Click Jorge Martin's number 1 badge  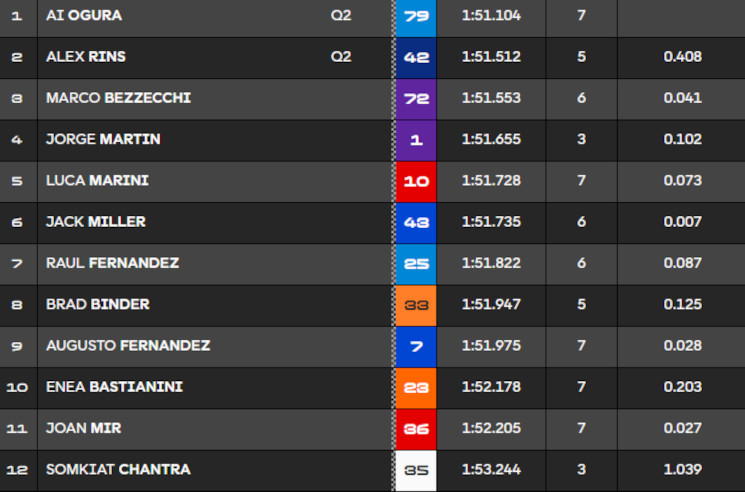(416, 140)
